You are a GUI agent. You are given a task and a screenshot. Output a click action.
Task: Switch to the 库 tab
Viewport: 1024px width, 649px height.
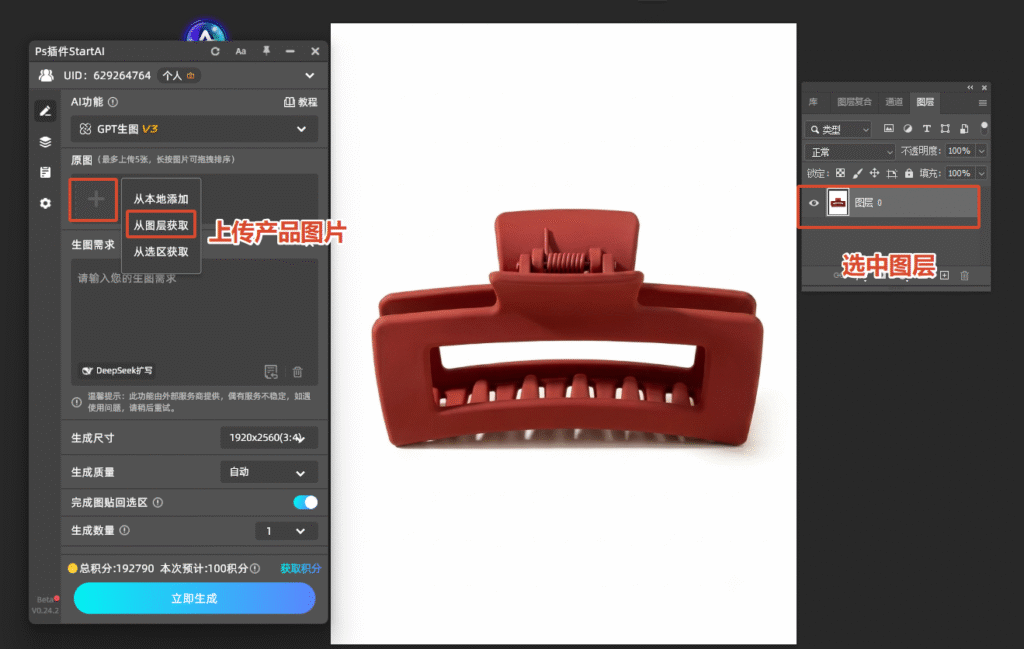click(813, 102)
